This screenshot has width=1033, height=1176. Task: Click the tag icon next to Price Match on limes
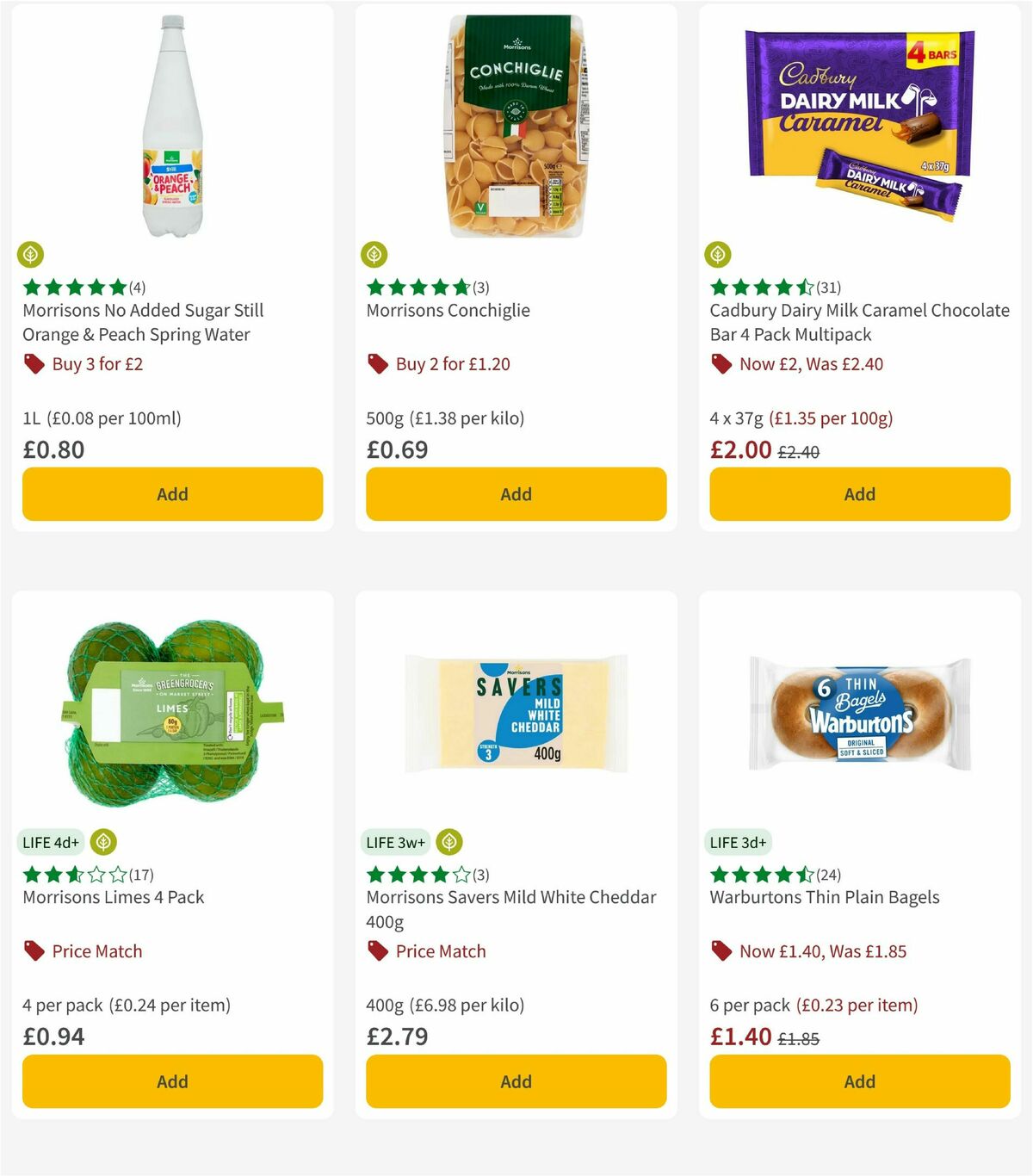pyautogui.click(x=34, y=950)
